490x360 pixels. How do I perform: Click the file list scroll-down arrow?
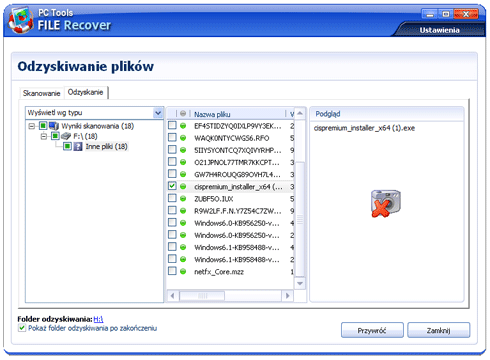point(300,283)
